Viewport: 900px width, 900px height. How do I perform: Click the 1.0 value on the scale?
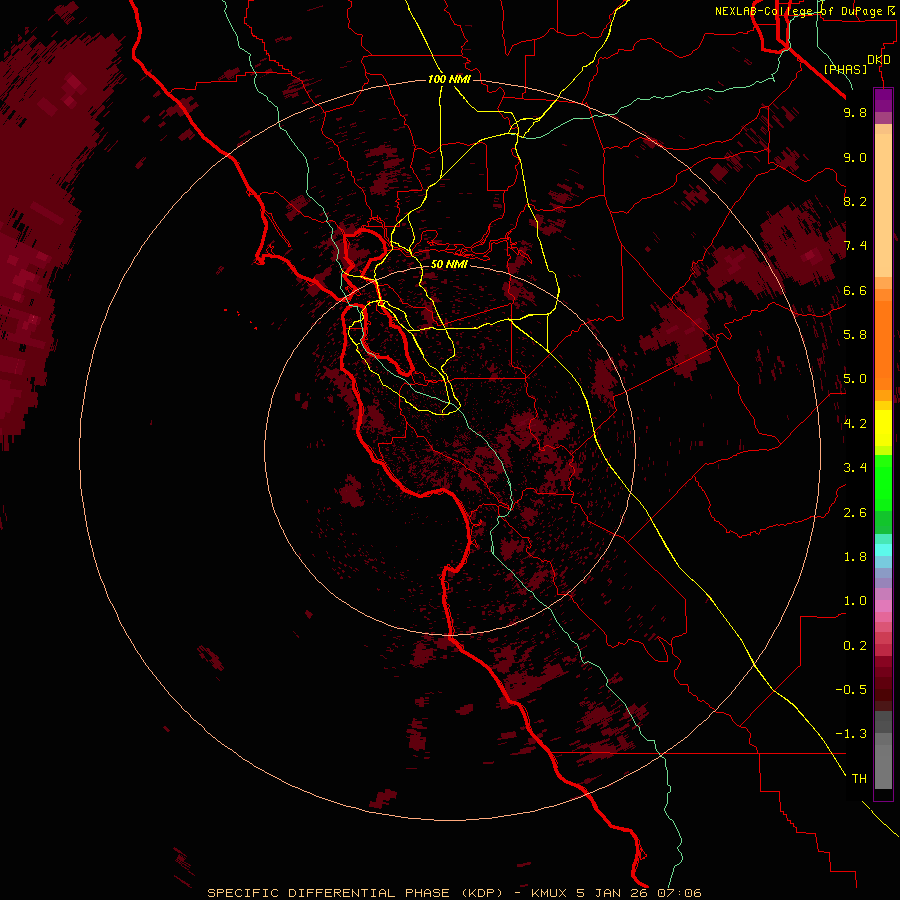855,601
